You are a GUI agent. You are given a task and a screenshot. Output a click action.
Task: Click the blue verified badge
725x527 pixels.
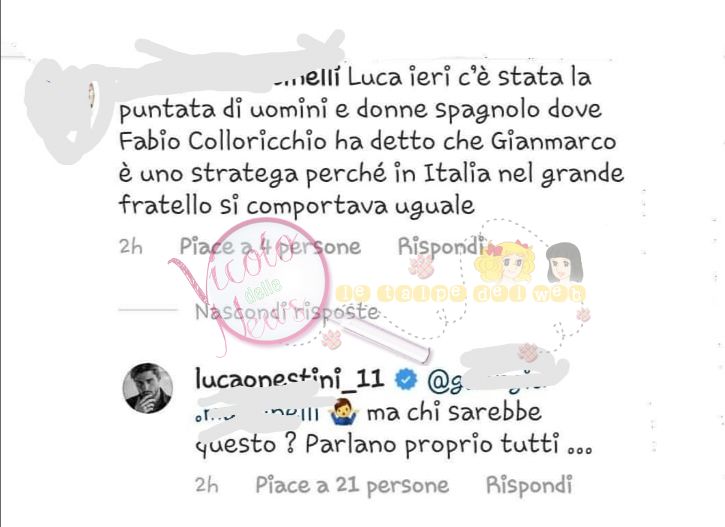pyautogui.click(x=406, y=380)
